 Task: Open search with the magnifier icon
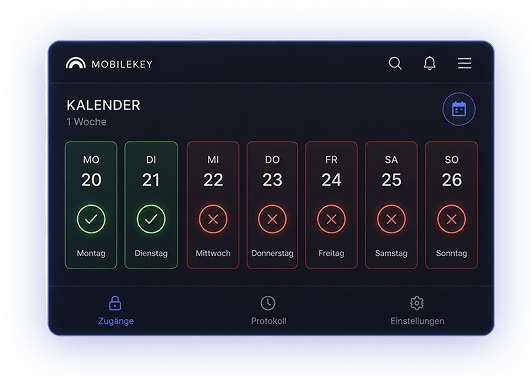(x=395, y=63)
